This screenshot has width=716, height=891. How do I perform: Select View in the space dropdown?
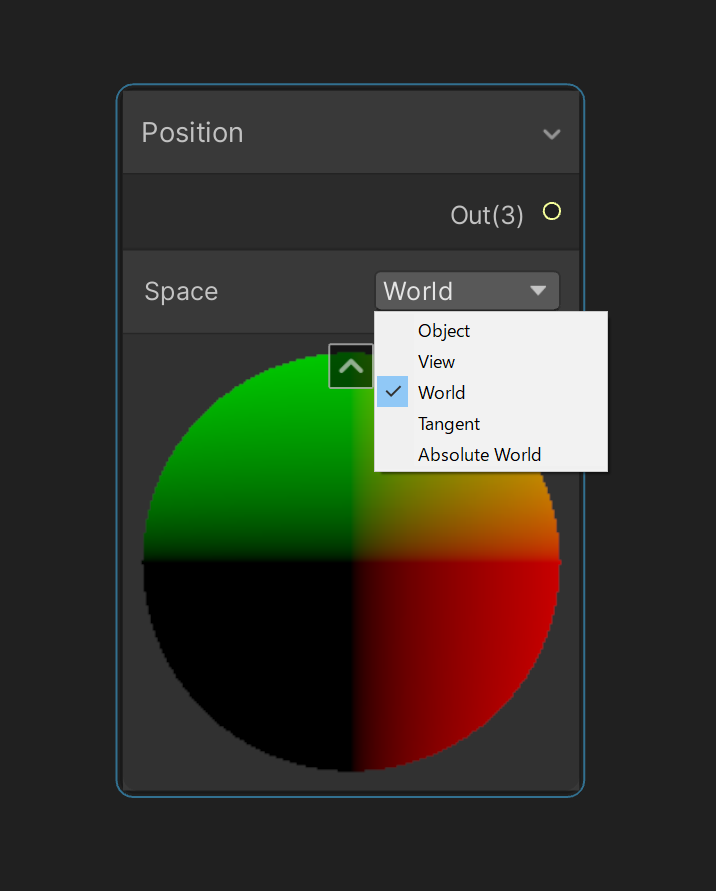(491, 361)
